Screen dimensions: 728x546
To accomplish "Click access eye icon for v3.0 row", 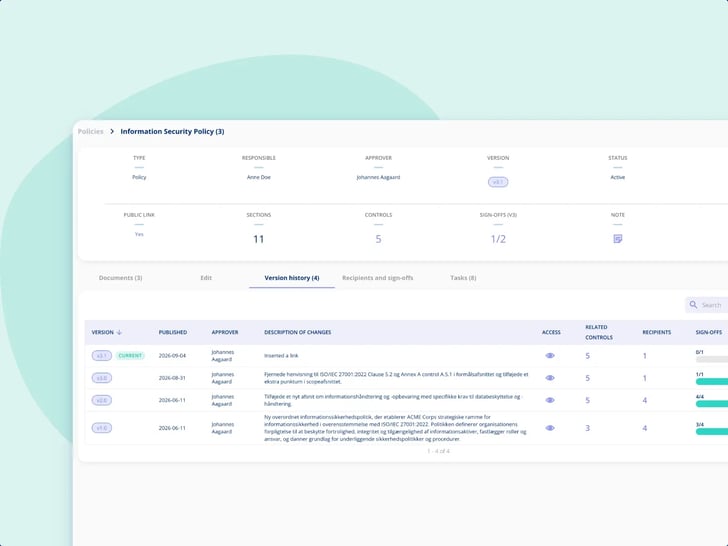I will pos(550,378).
